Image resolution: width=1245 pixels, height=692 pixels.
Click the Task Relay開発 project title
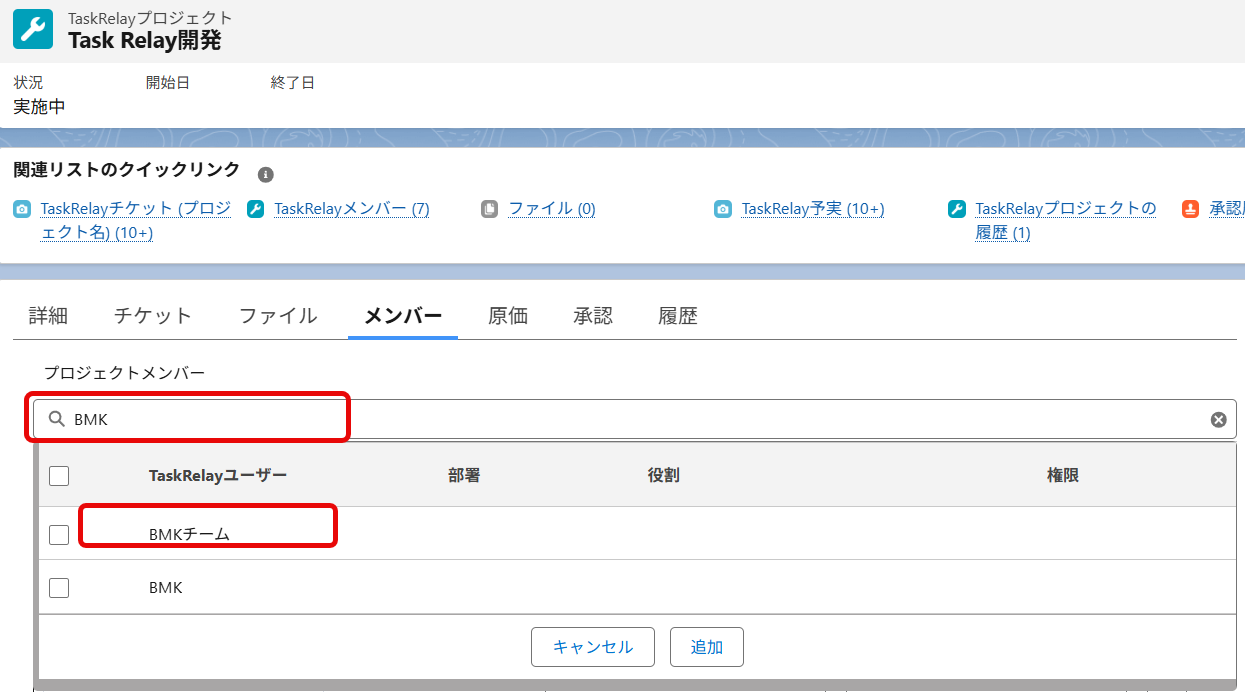click(145, 41)
